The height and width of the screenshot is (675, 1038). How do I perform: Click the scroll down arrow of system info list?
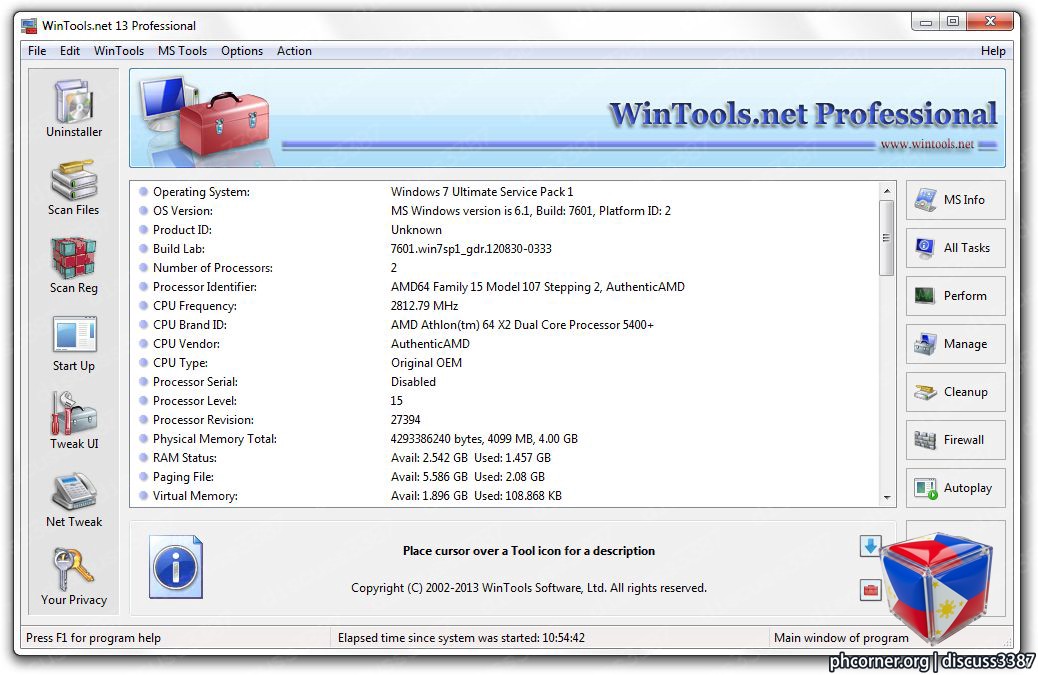click(887, 498)
